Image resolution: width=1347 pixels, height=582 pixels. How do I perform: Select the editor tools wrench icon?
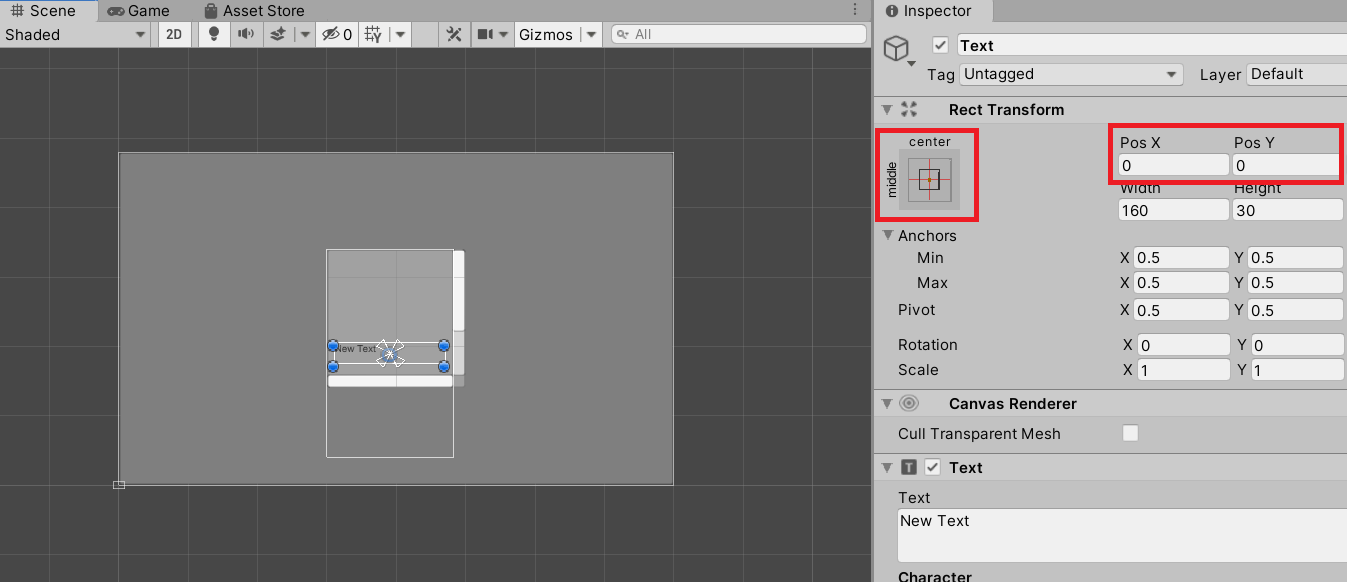click(454, 34)
